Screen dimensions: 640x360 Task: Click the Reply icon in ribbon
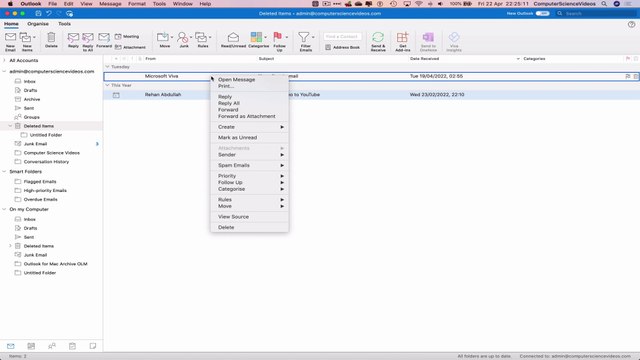73,38
